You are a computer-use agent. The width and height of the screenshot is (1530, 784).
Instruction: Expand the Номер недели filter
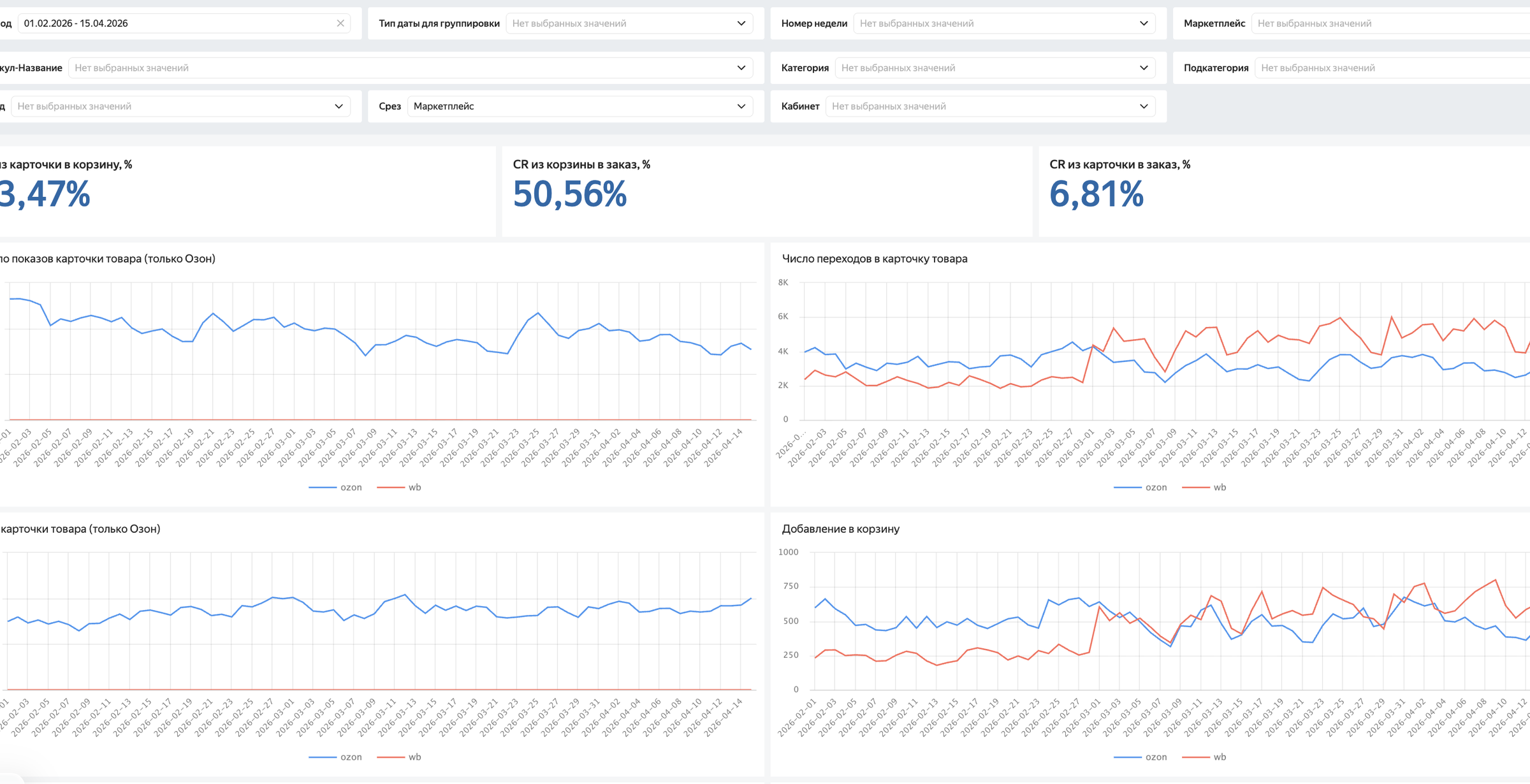[1004, 24]
